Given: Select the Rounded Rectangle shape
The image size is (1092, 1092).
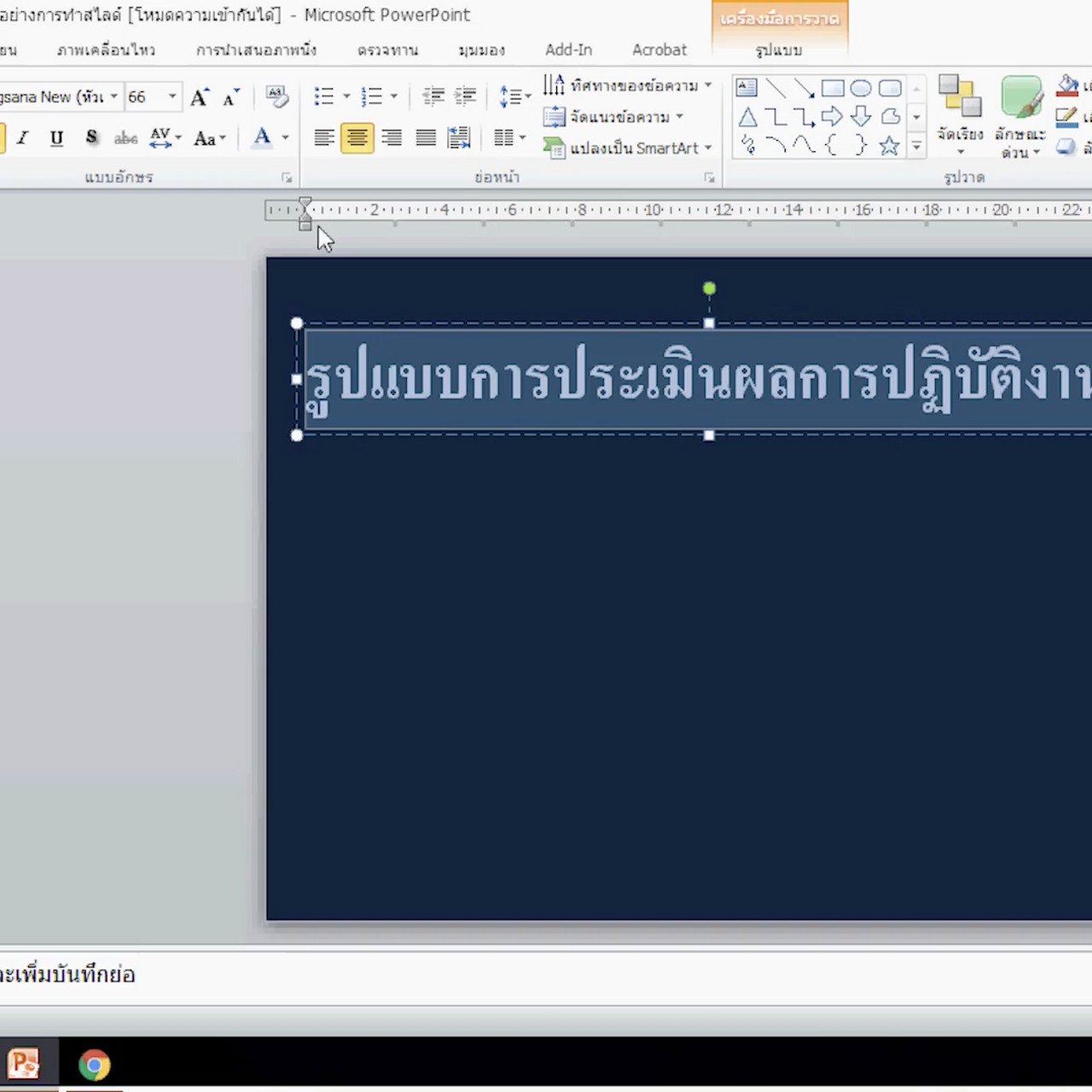Looking at the screenshot, I should 890,88.
